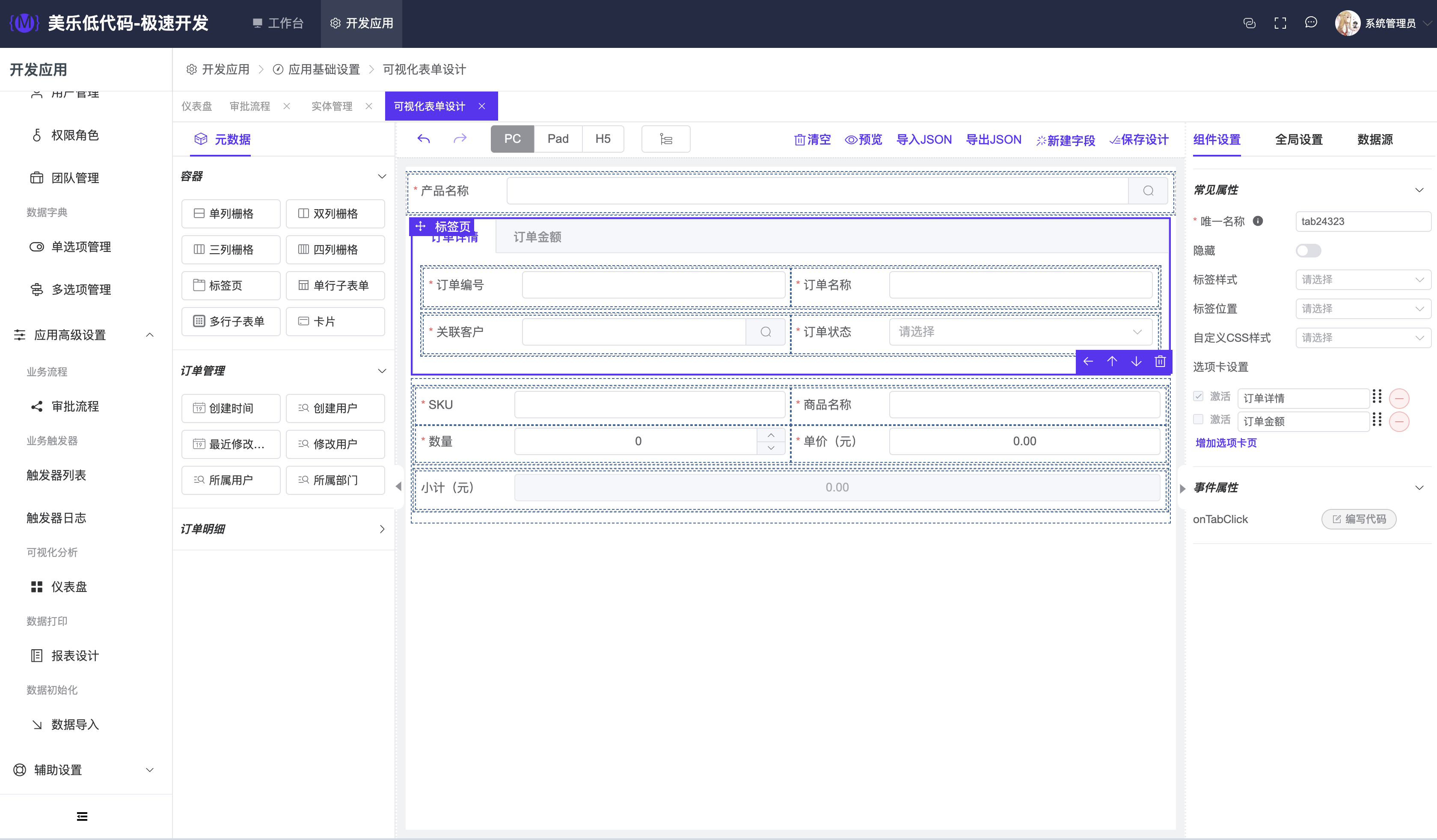This screenshot has height=840, width=1437.
Task: Click the redo arrow in designer toolbar
Action: [460, 139]
